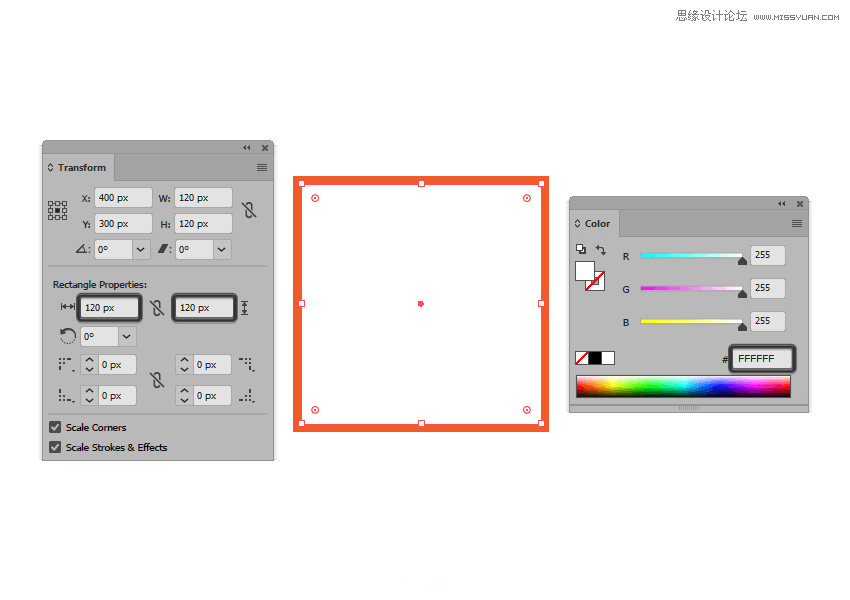850x600 pixels.
Task: Click the swap fill and stroke arrows
Action: (601, 250)
